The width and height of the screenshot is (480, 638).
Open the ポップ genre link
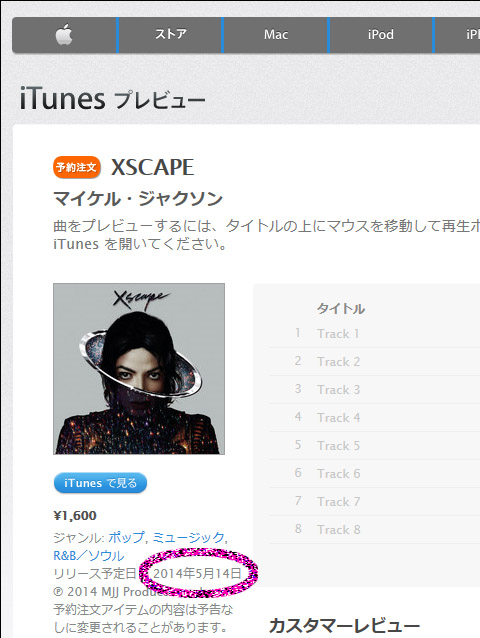(x=126, y=537)
